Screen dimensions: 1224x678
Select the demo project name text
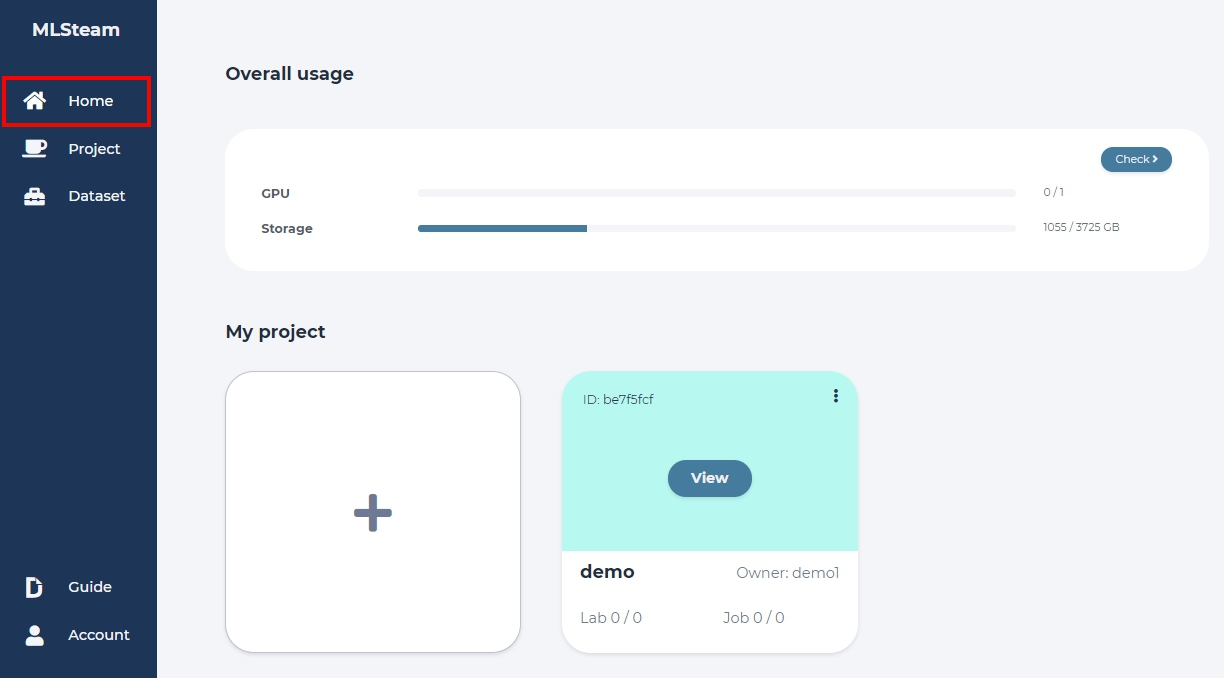[607, 572]
